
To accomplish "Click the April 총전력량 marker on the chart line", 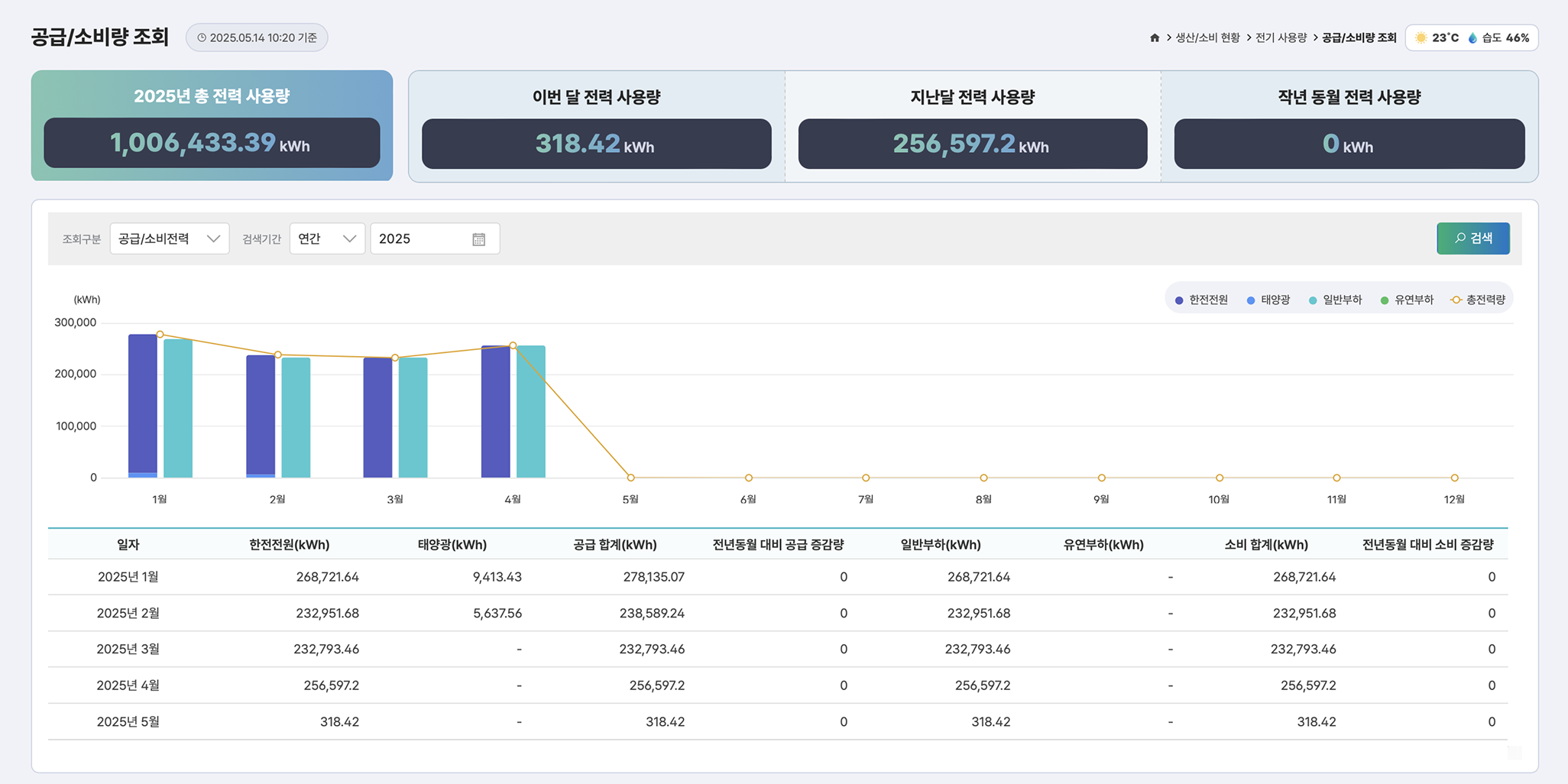I will click(513, 345).
